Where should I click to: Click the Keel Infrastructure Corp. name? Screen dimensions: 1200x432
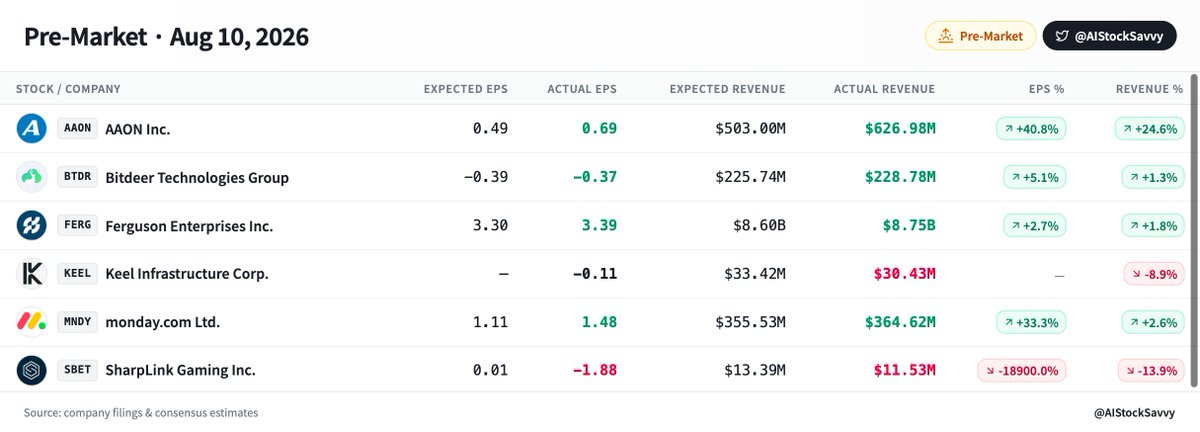point(187,274)
